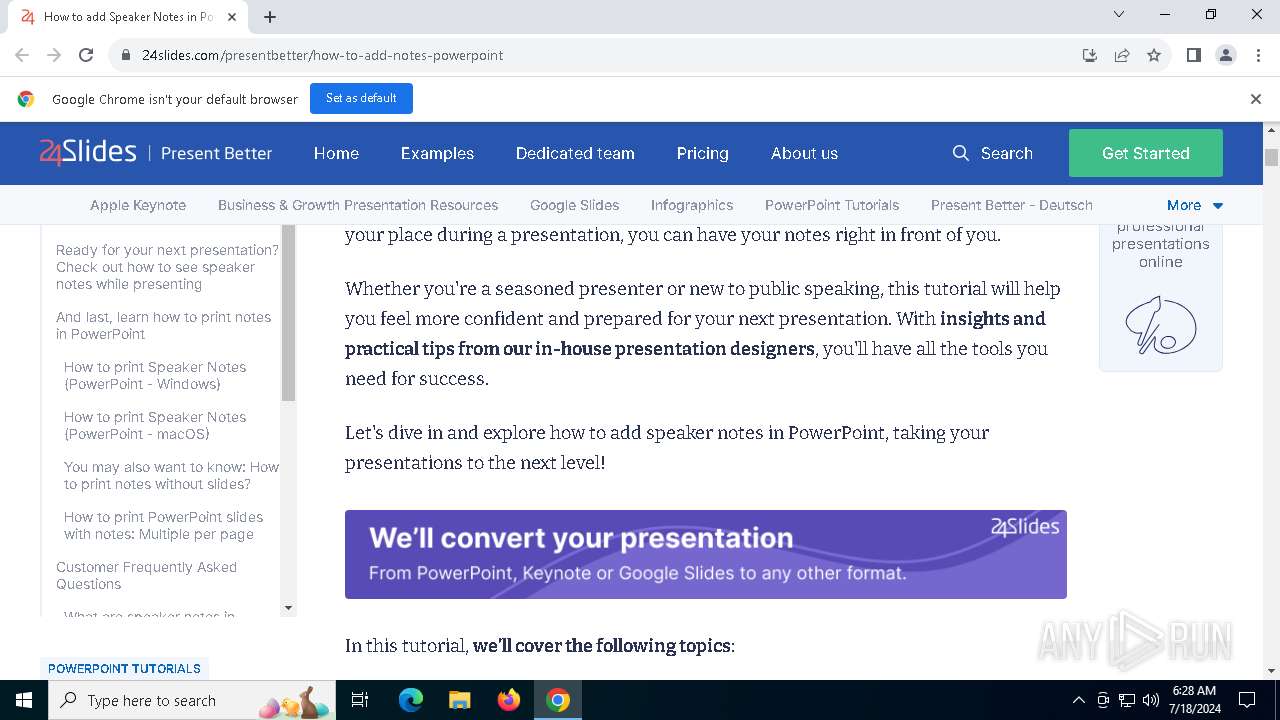Click the 24Slides logo

(88, 153)
